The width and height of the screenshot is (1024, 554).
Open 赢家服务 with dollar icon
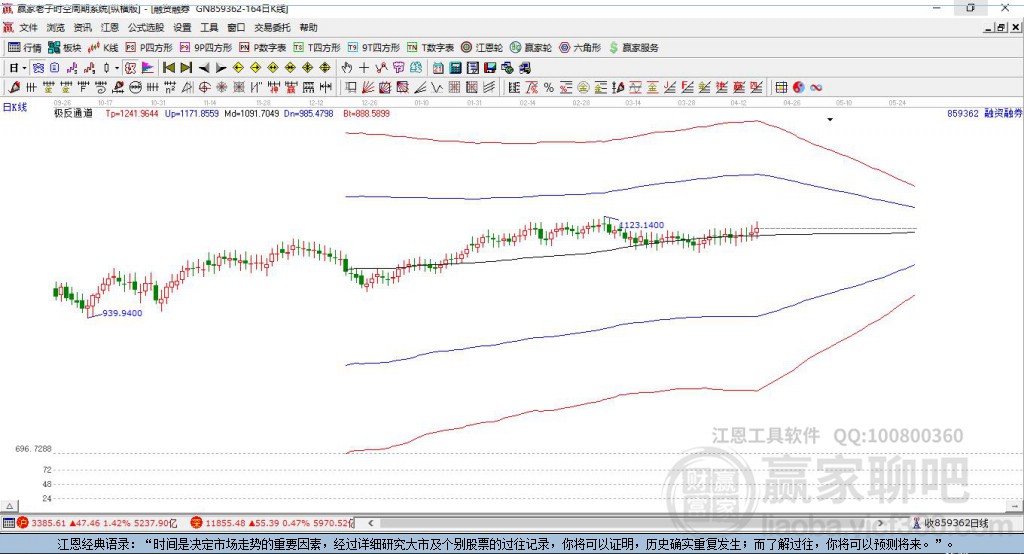point(633,48)
